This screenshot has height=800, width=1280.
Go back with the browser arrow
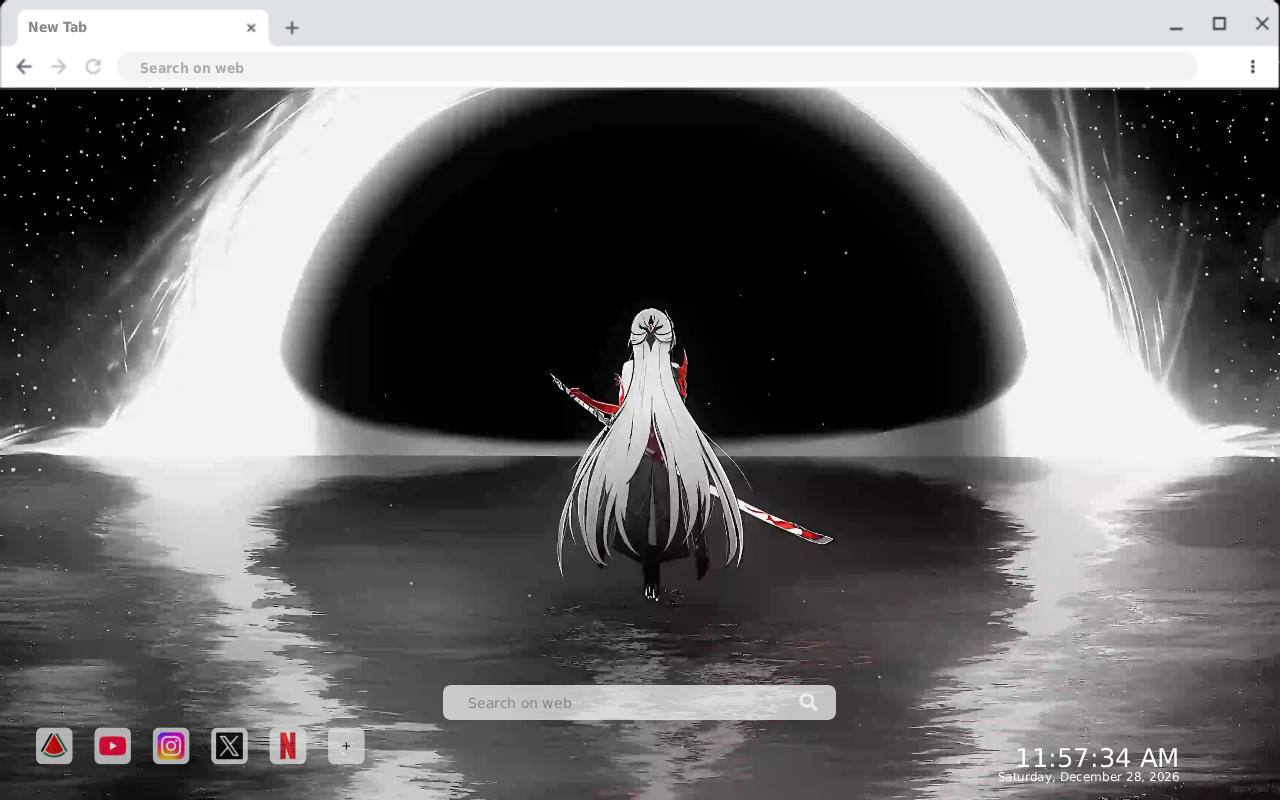24,67
